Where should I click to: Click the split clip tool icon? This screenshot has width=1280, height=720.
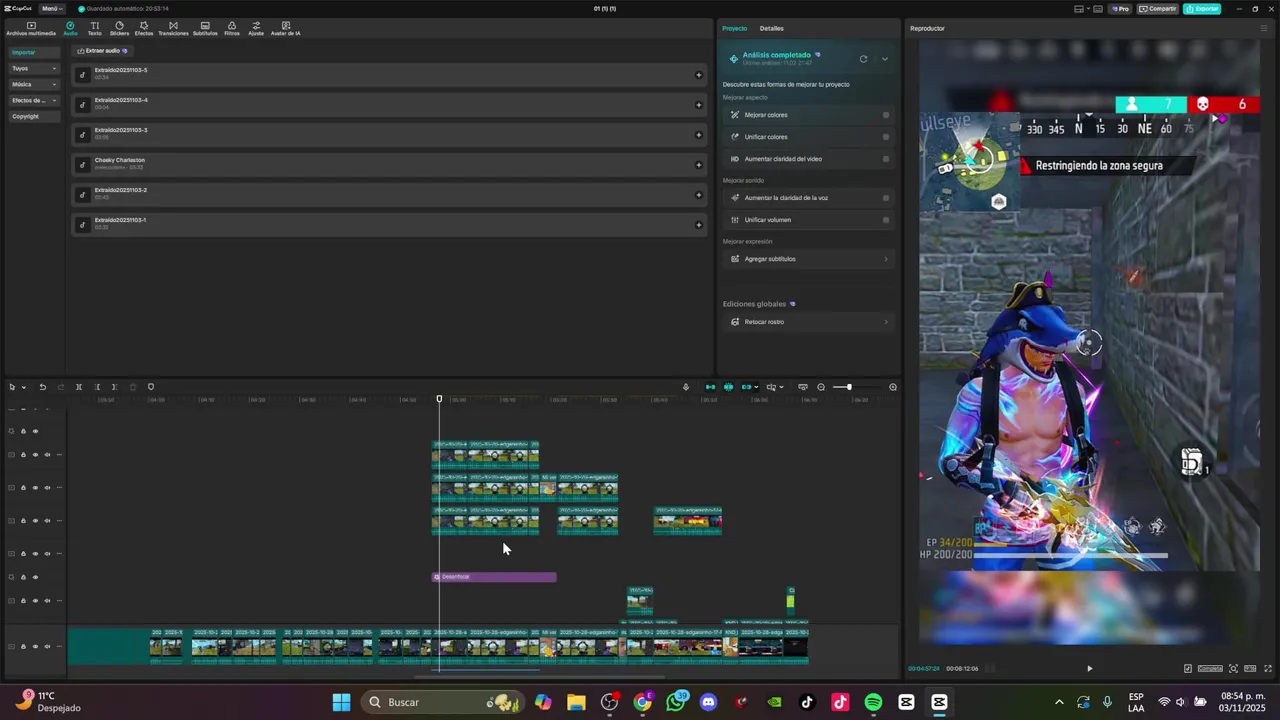pos(79,387)
